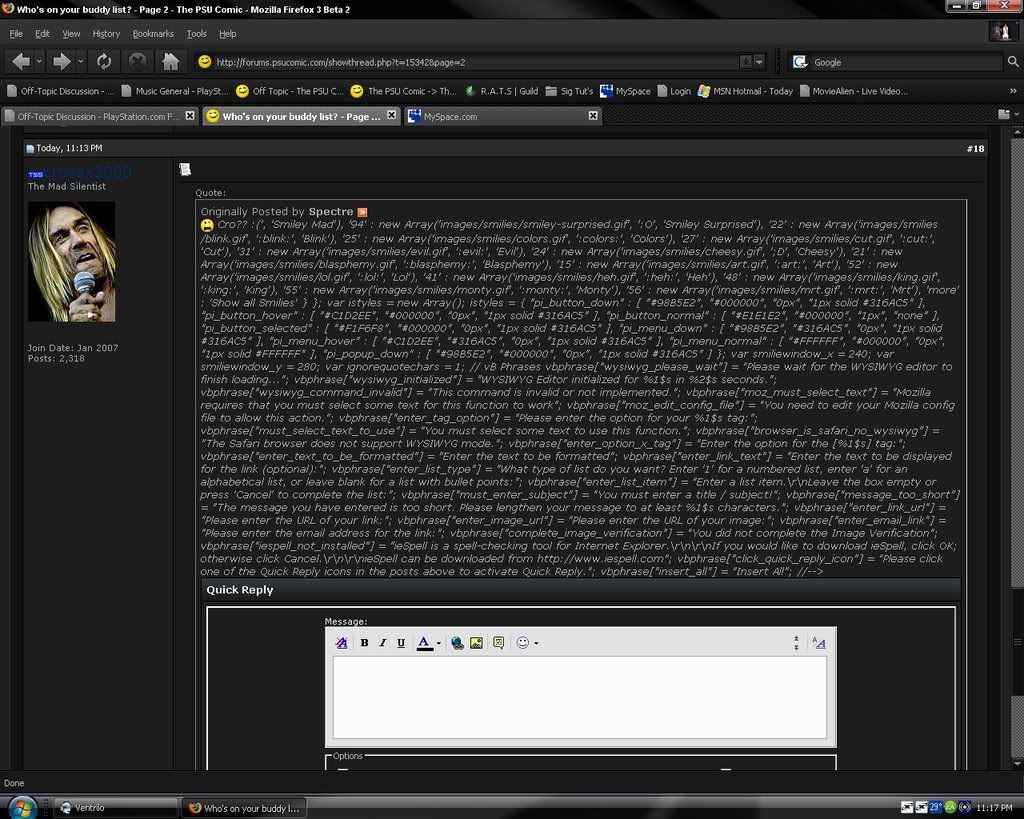Image resolution: width=1024 pixels, height=819 pixels.
Task: Open the Home page icon
Action: (170, 62)
